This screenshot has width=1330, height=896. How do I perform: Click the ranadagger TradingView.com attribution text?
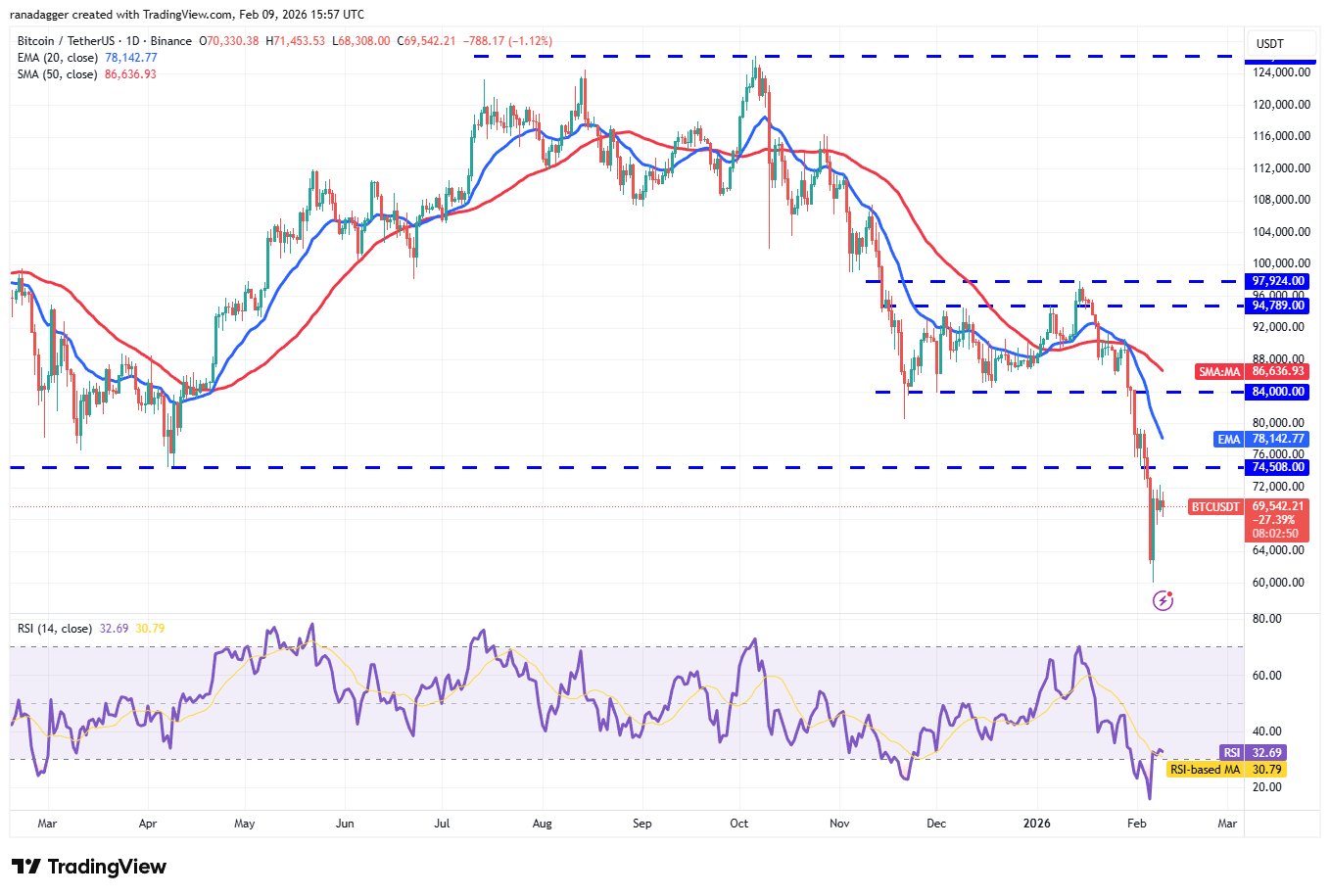pyautogui.click(x=190, y=15)
